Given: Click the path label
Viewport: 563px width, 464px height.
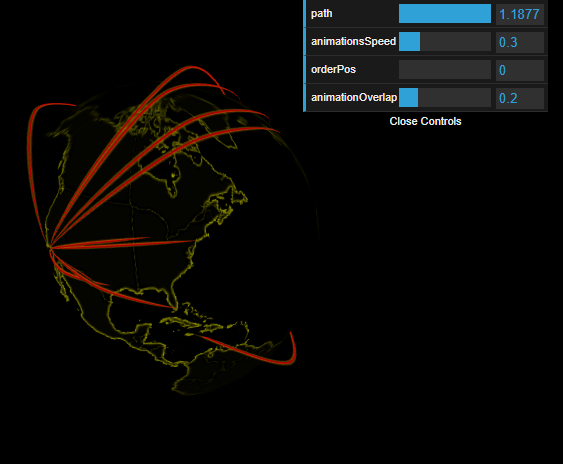Looking at the screenshot, I should (321, 14).
